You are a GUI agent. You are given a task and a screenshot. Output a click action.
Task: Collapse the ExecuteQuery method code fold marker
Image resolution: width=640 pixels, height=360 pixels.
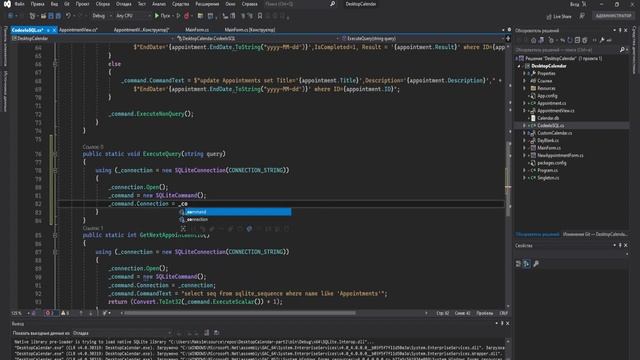tap(55, 154)
